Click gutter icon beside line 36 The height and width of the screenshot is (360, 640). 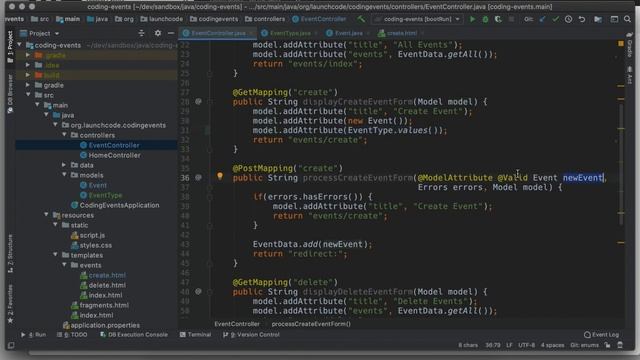coord(198,178)
